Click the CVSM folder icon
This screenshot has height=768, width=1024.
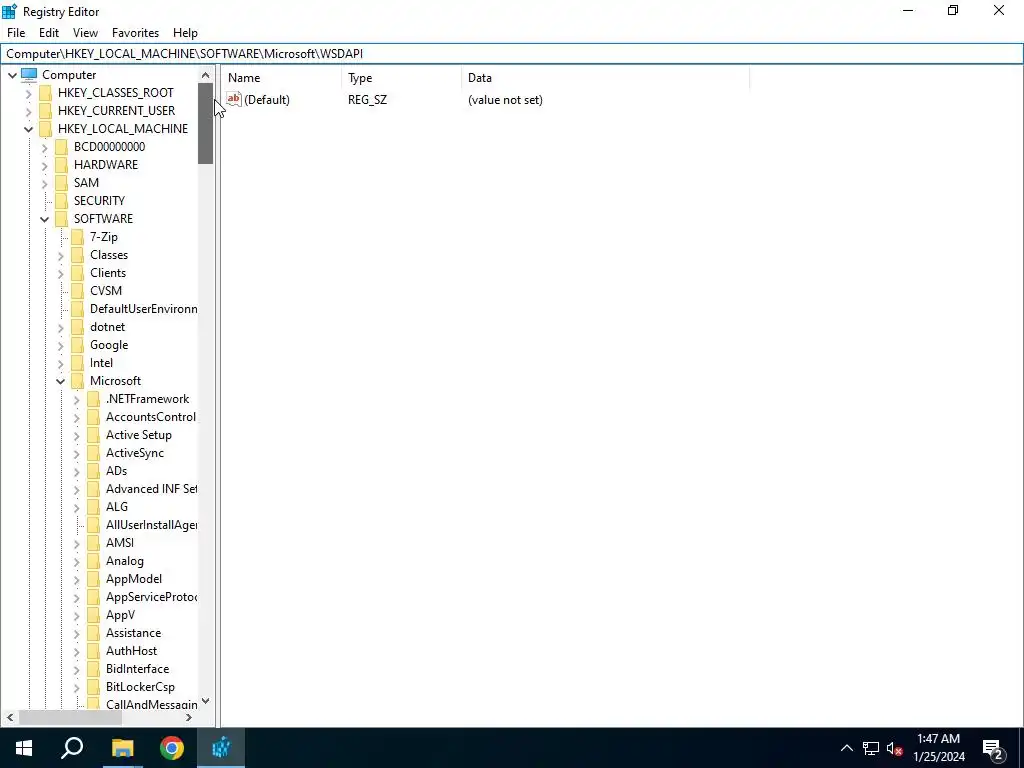coord(78,291)
